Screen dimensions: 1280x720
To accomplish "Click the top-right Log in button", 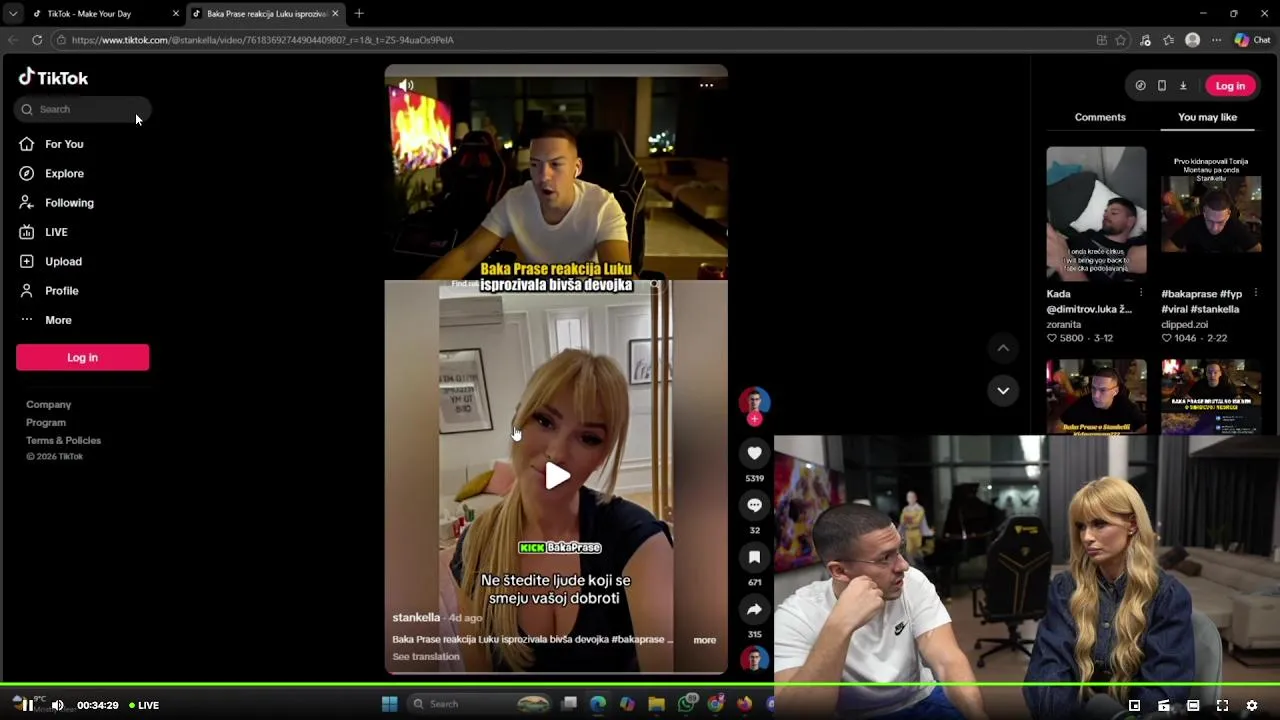I will click(1230, 86).
